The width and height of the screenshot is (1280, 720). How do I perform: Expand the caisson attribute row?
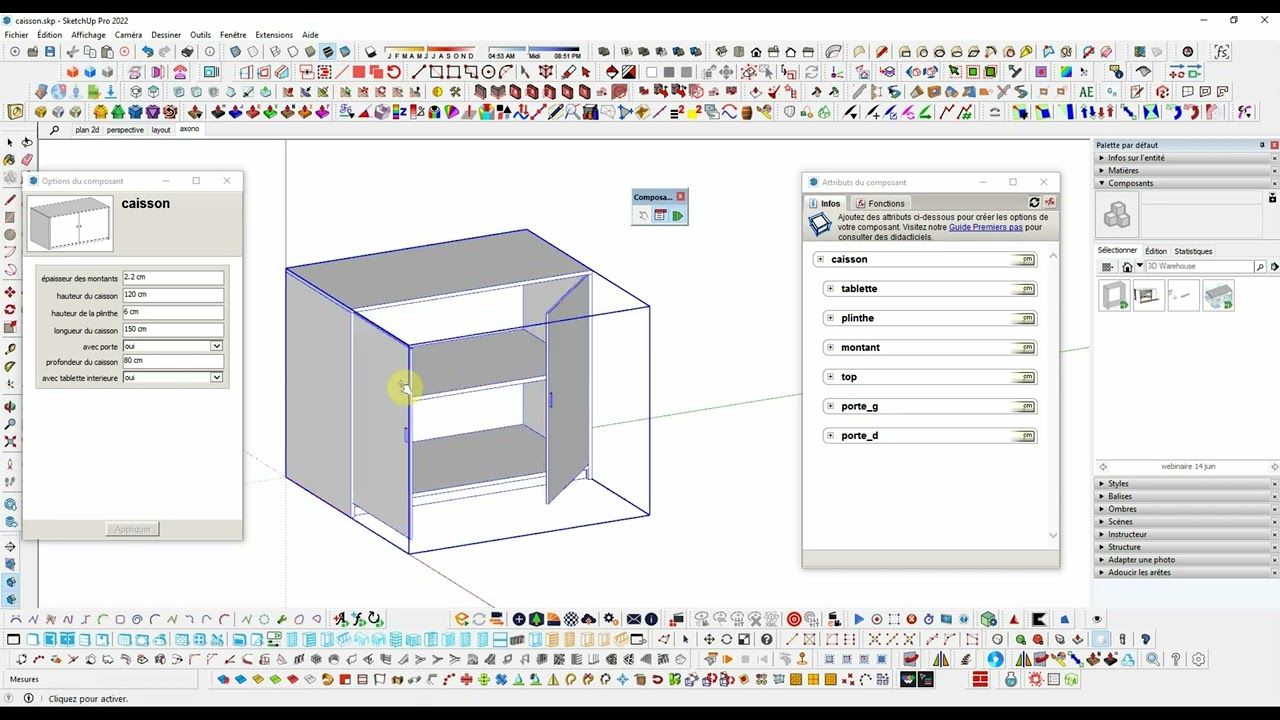pyautogui.click(x=820, y=259)
